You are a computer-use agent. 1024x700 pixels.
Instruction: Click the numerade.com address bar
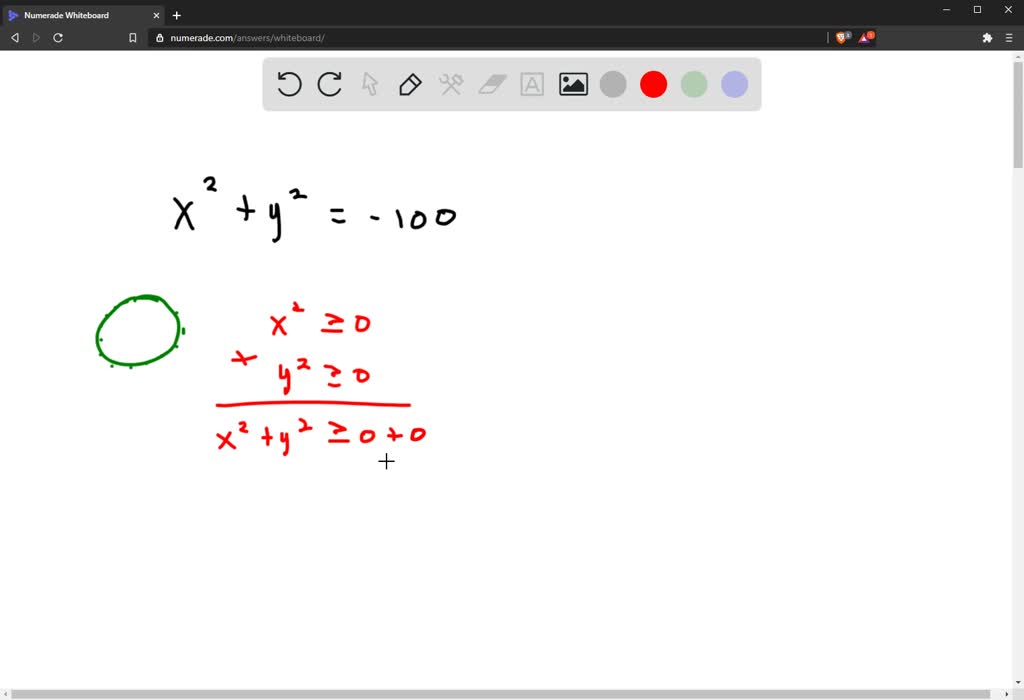[488, 38]
